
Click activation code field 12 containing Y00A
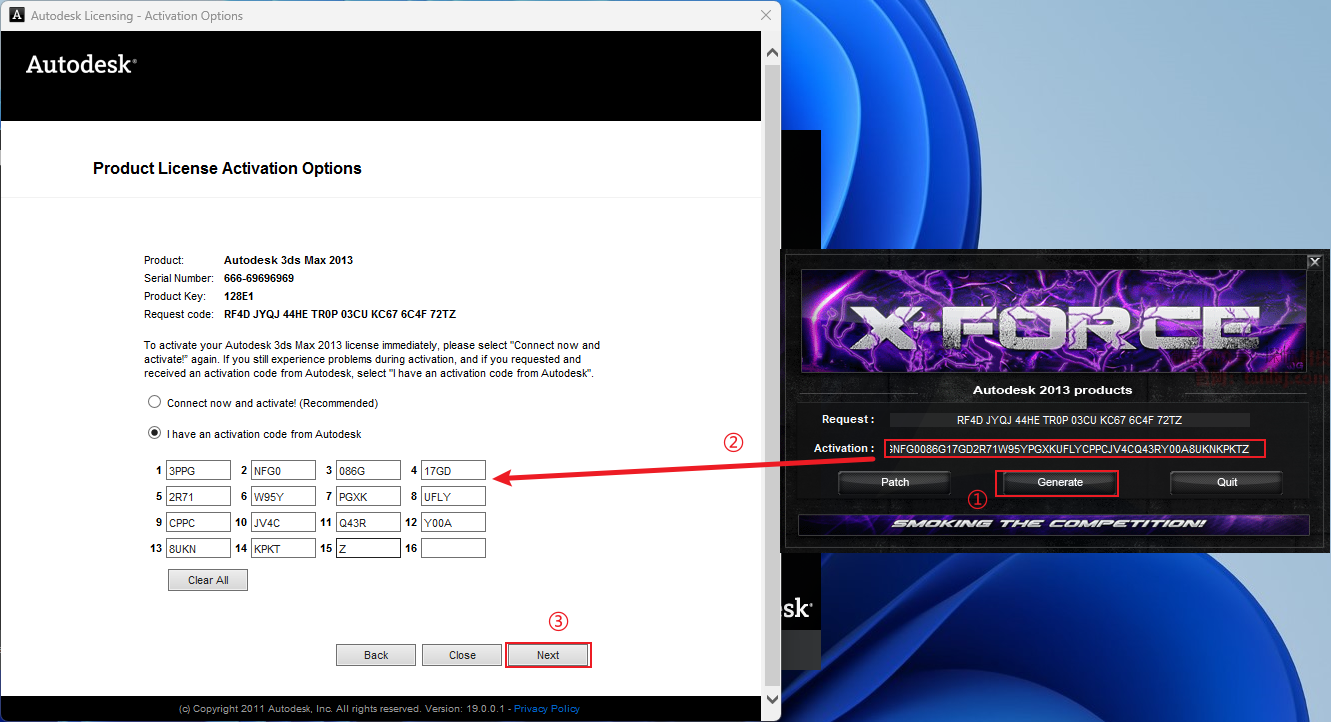click(453, 522)
